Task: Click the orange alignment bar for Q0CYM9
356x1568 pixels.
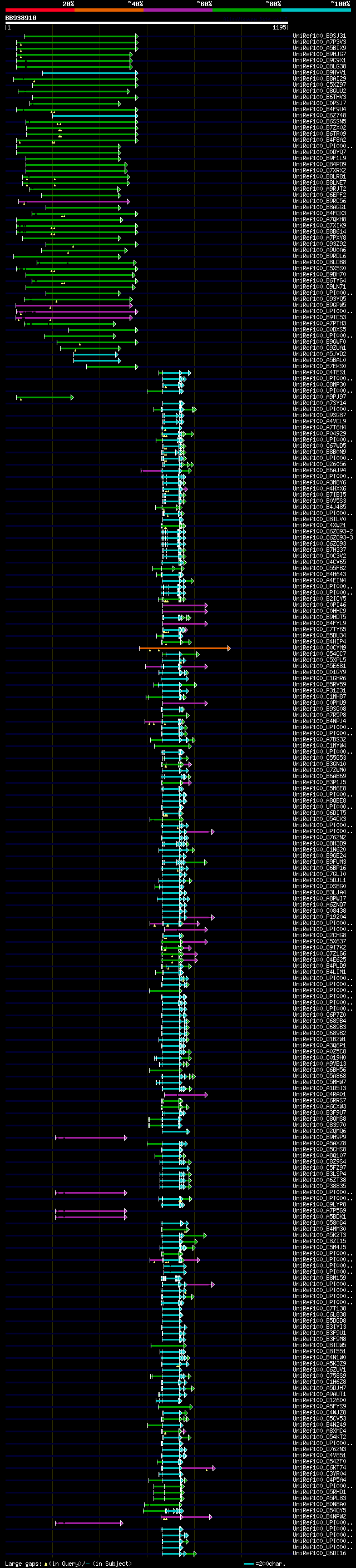Action: point(185,649)
